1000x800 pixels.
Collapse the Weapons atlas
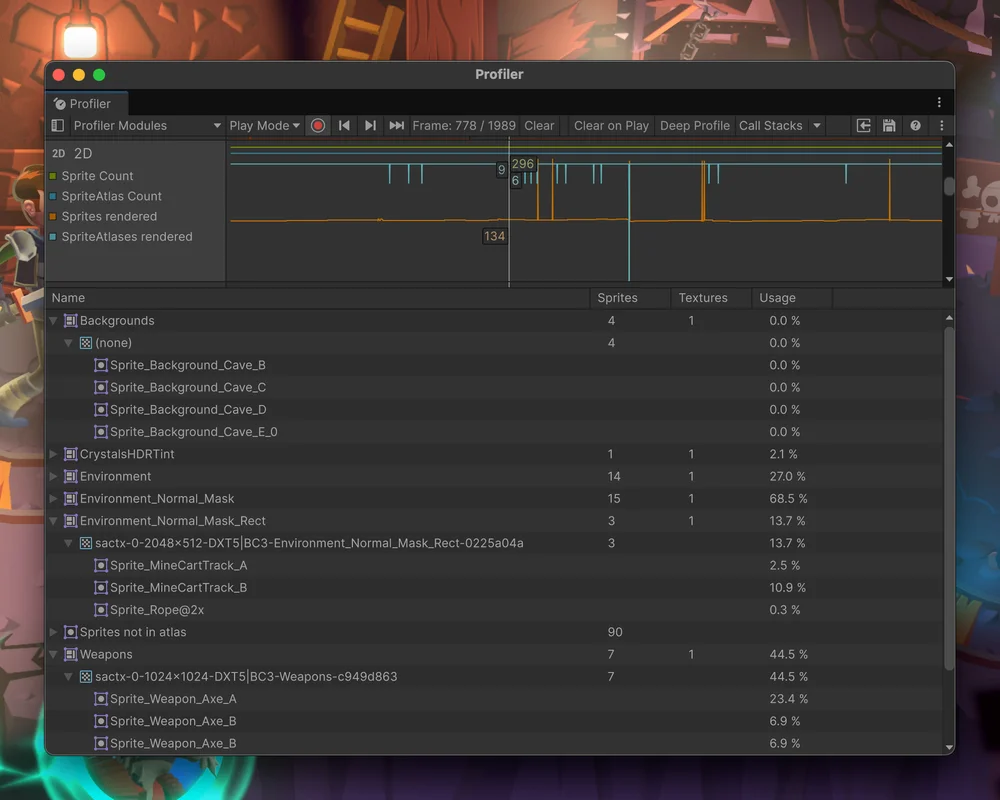(x=54, y=655)
